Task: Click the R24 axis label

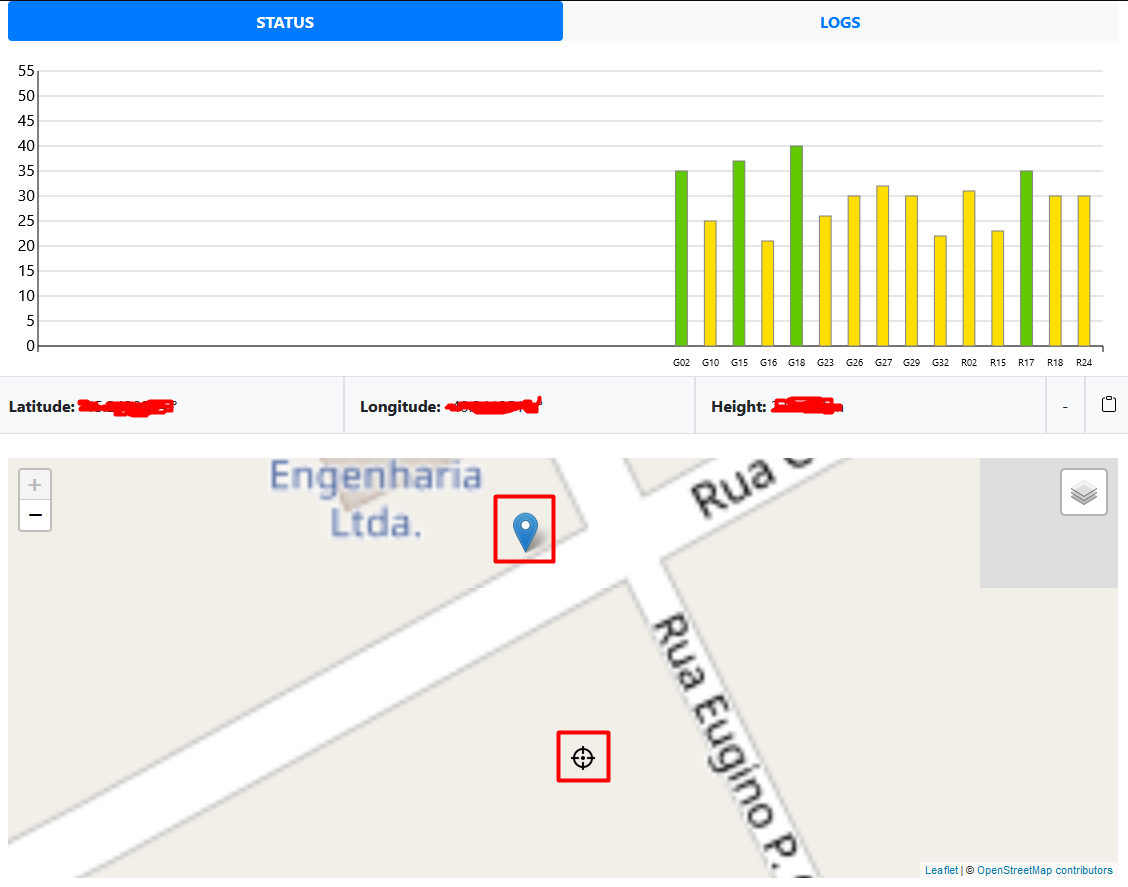Action: (1084, 363)
